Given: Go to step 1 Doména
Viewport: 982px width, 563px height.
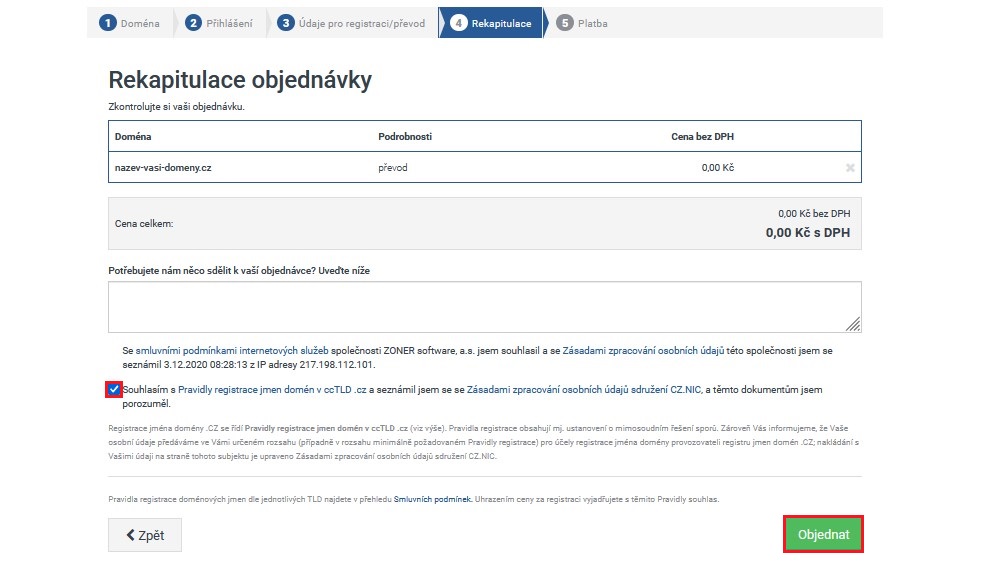Looking at the screenshot, I should click(131, 23).
